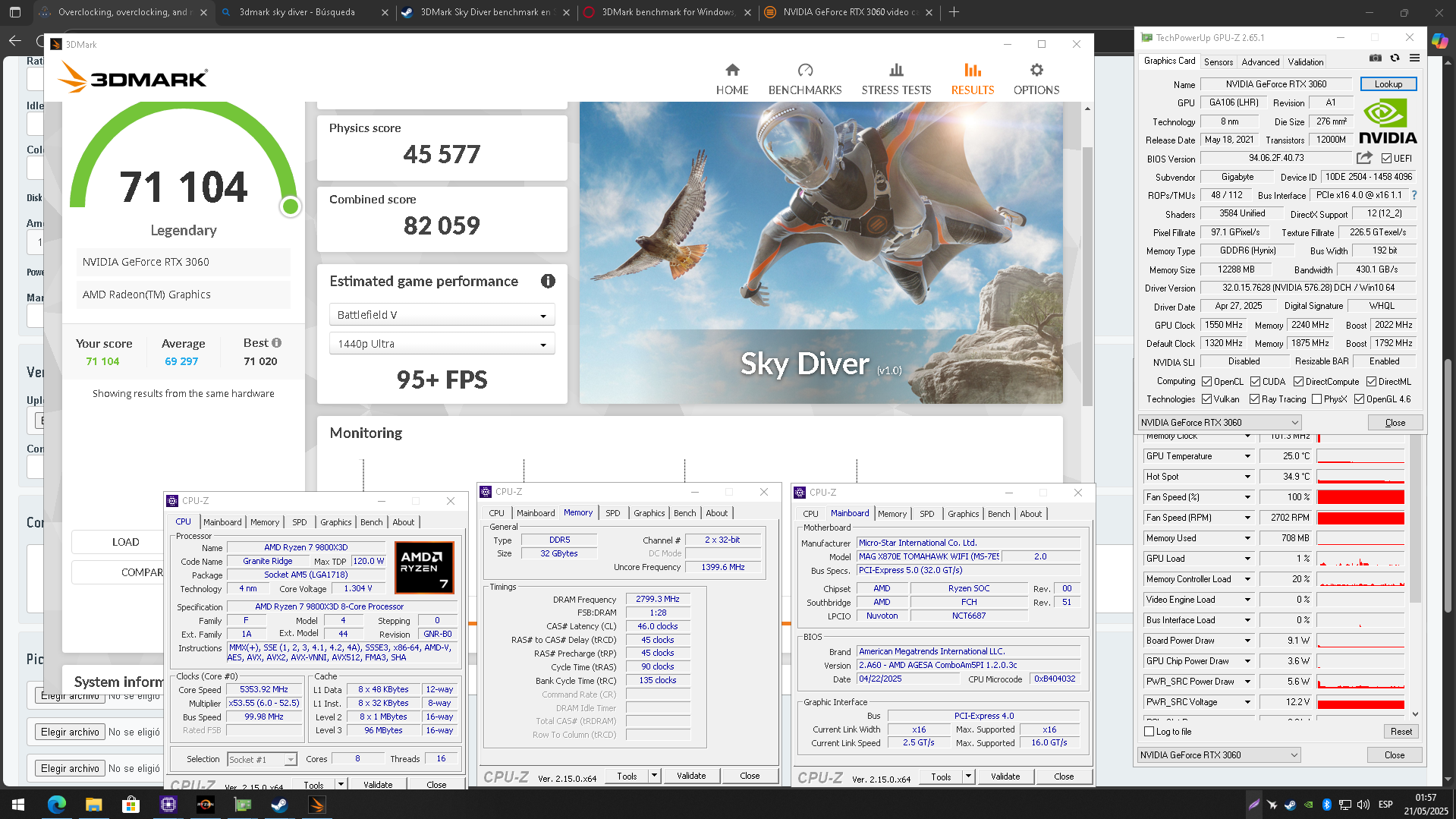Click the BIOS export share icon in GPU-Z
The image size is (1456, 819).
point(1364,158)
